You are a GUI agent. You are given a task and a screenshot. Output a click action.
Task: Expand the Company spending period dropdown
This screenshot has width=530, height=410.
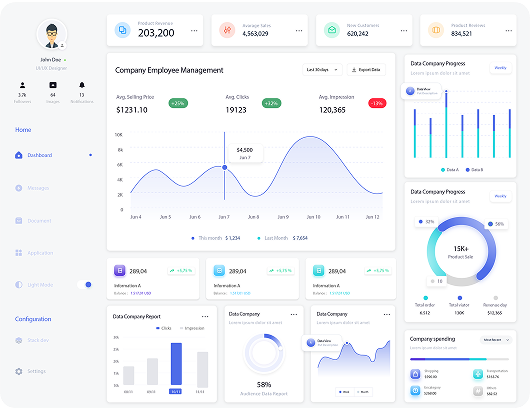tap(496, 340)
